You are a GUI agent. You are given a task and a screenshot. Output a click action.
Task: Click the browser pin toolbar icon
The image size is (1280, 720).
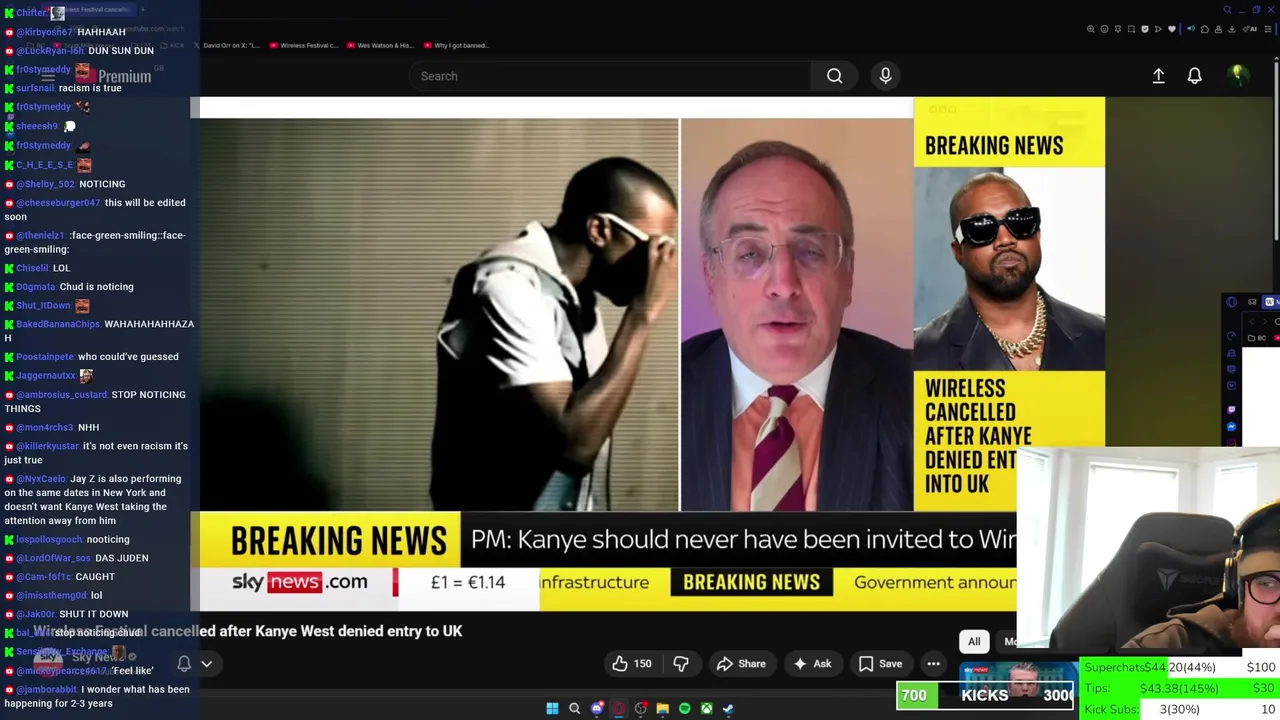click(x=1118, y=29)
